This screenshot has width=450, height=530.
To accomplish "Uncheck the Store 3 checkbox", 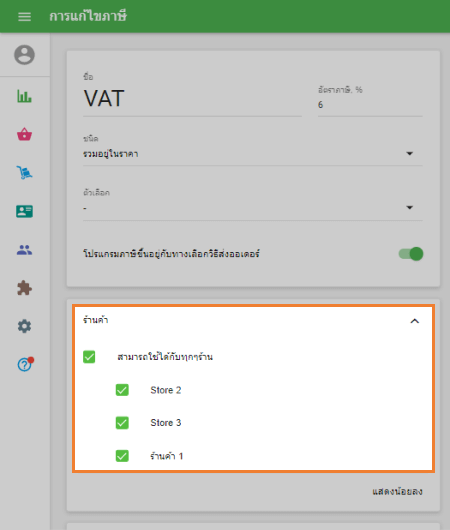I will 122,423.
